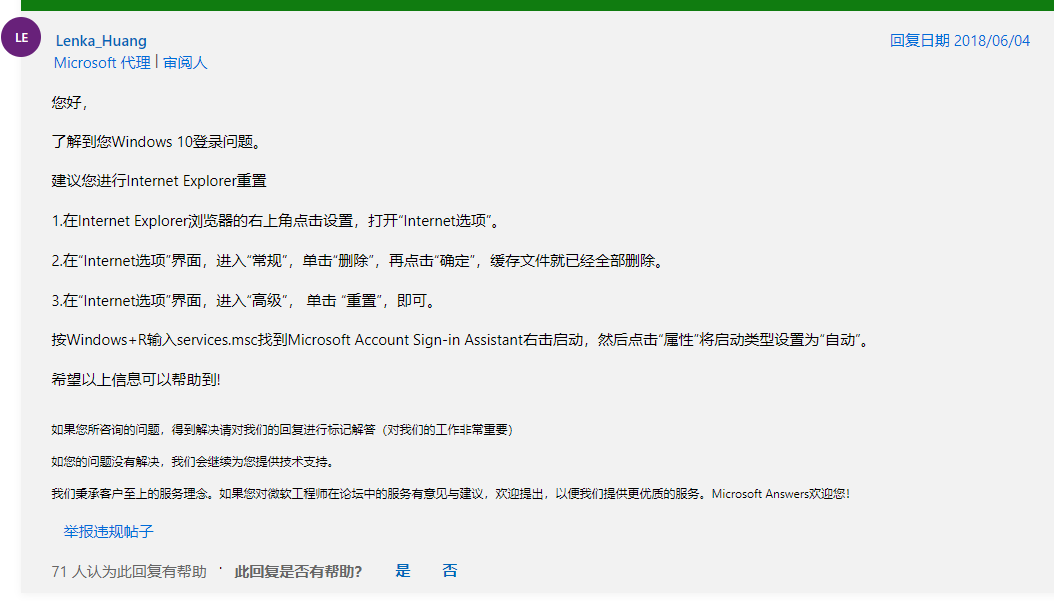Image resolution: width=1054 pixels, height=601 pixels.
Task: Click the line about 标记解答
Action: tap(282, 430)
